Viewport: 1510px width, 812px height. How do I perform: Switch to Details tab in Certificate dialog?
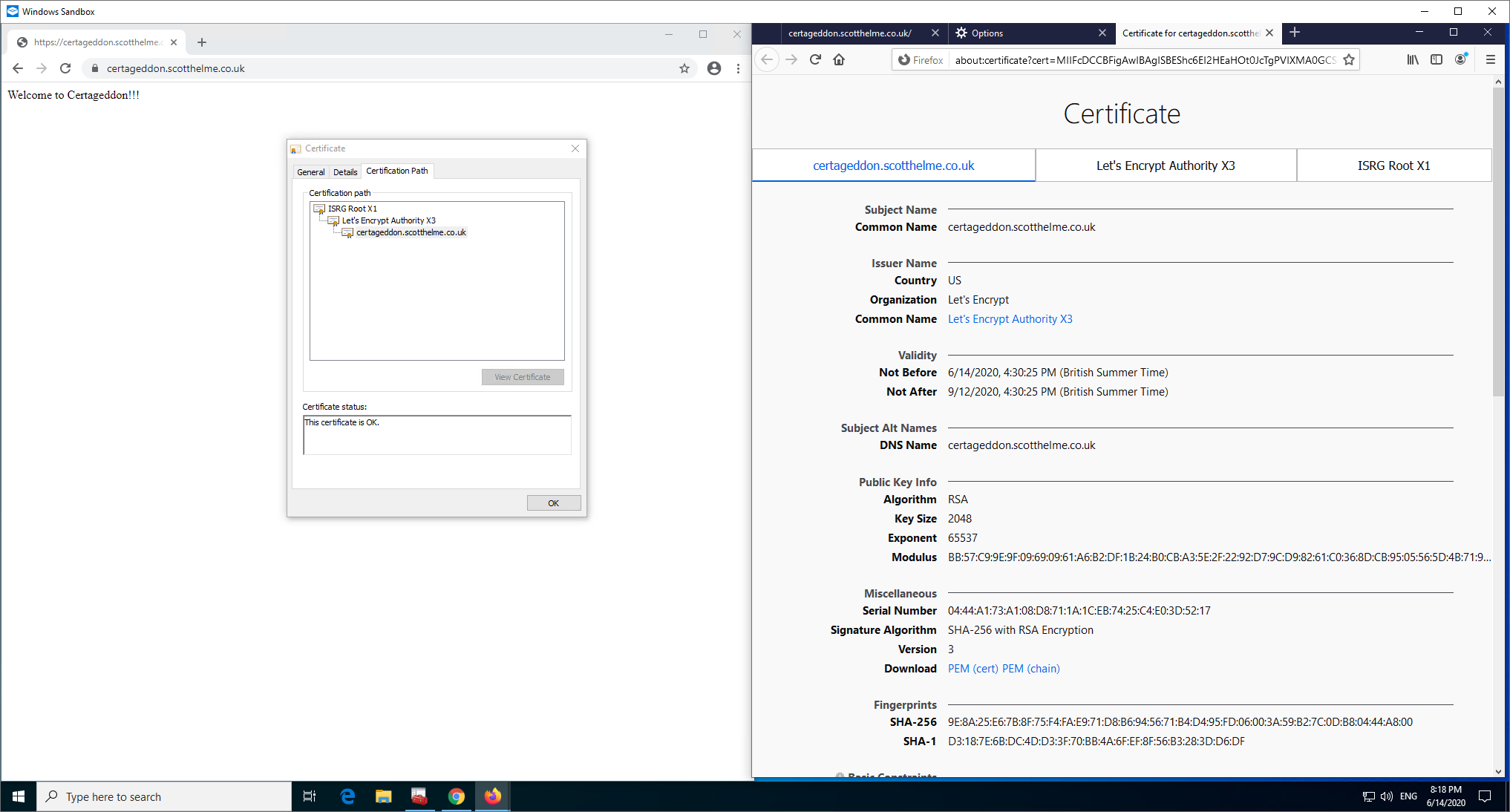click(x=345, y=171)
